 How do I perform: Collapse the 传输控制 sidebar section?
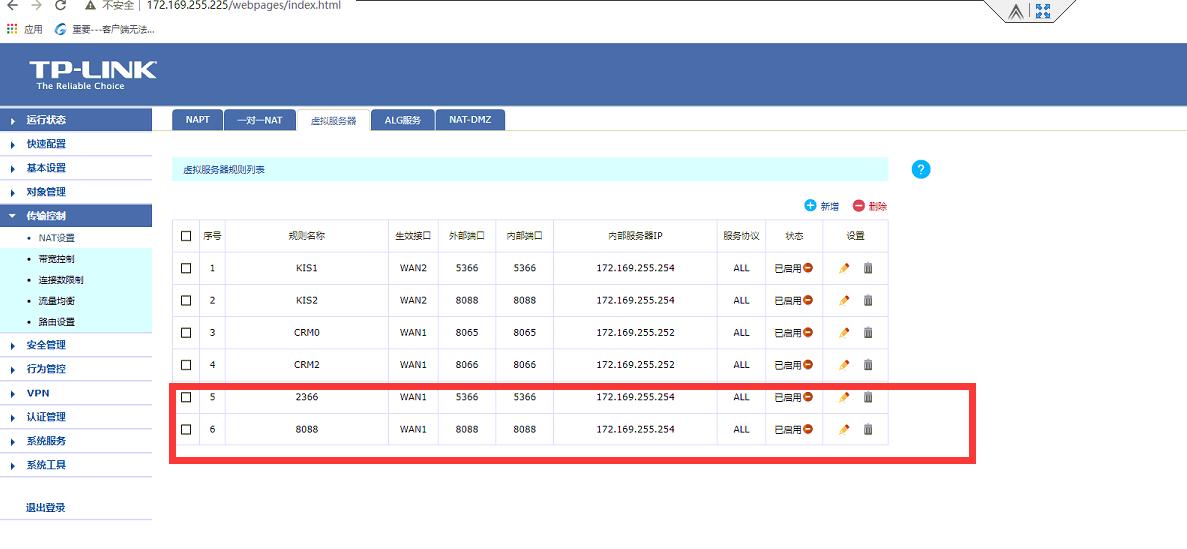tap(46, 216)
